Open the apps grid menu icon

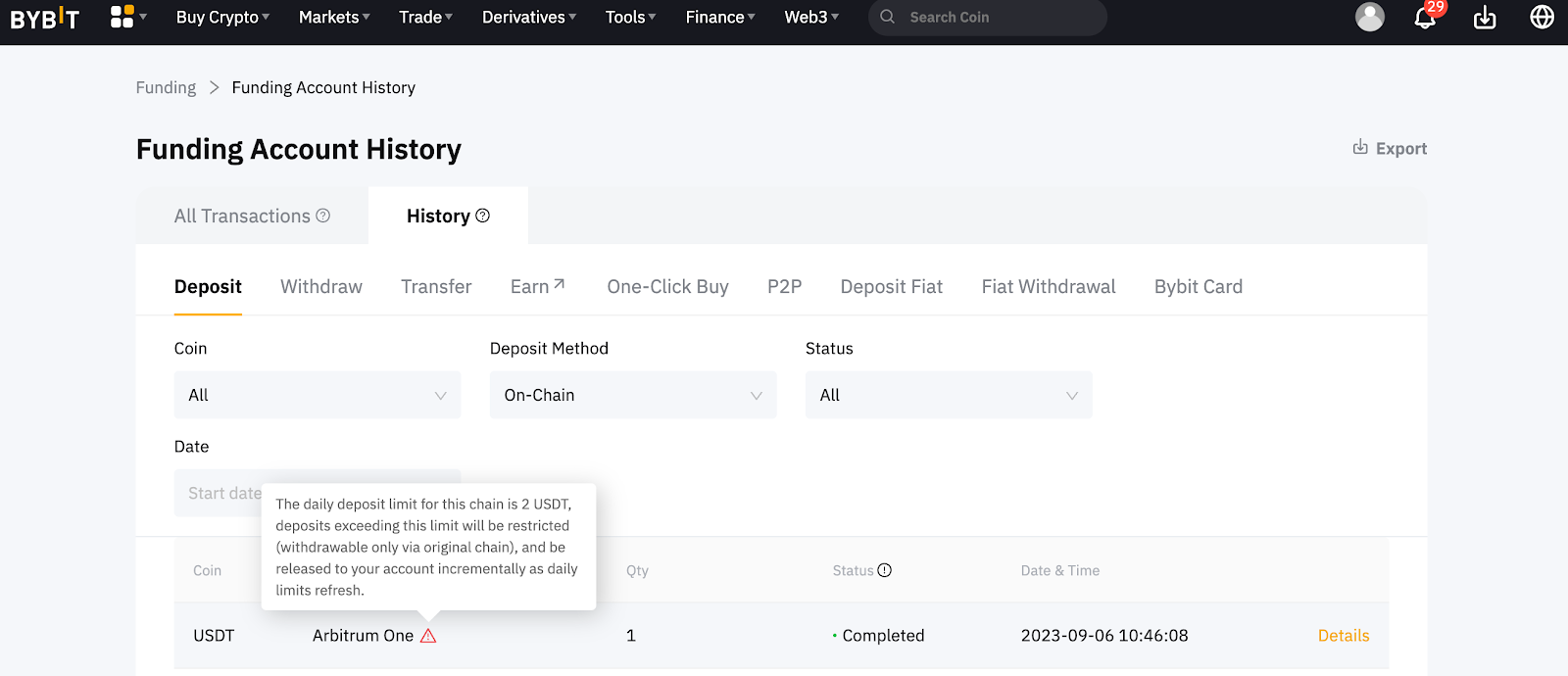coord(122,17)
